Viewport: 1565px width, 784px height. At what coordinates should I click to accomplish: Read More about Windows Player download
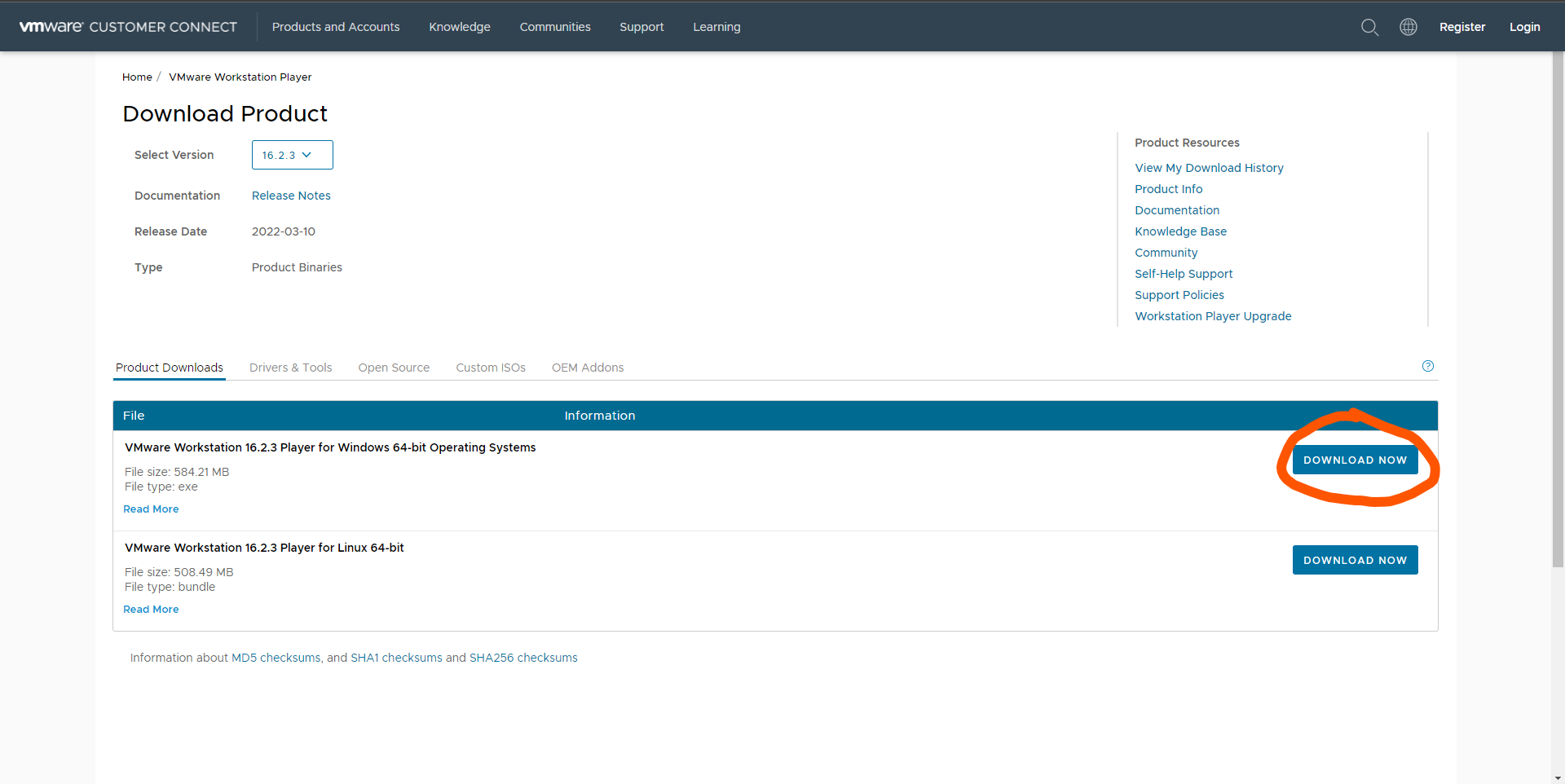151,509
